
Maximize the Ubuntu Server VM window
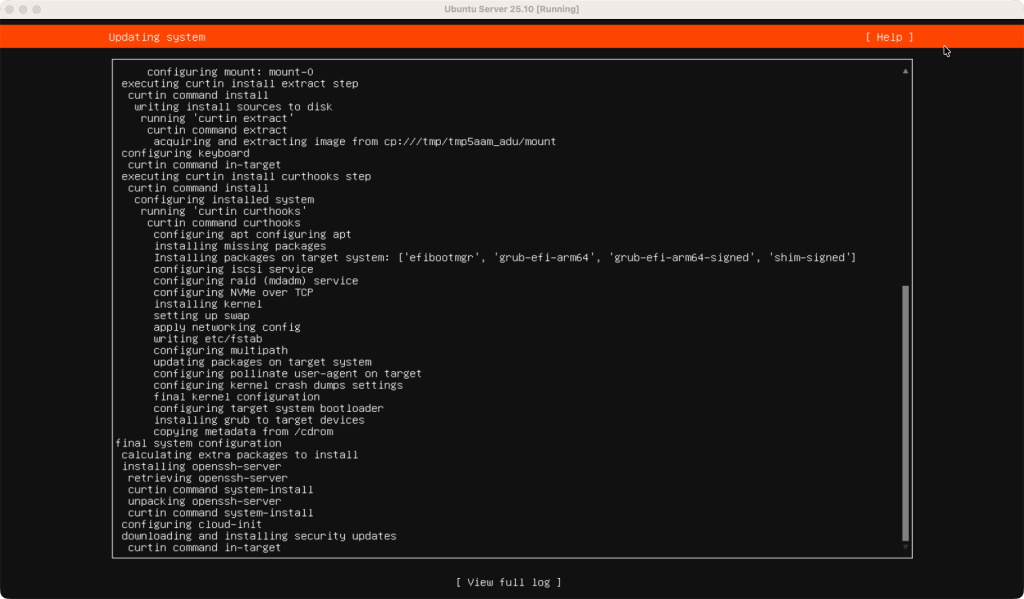pos(38,9)
